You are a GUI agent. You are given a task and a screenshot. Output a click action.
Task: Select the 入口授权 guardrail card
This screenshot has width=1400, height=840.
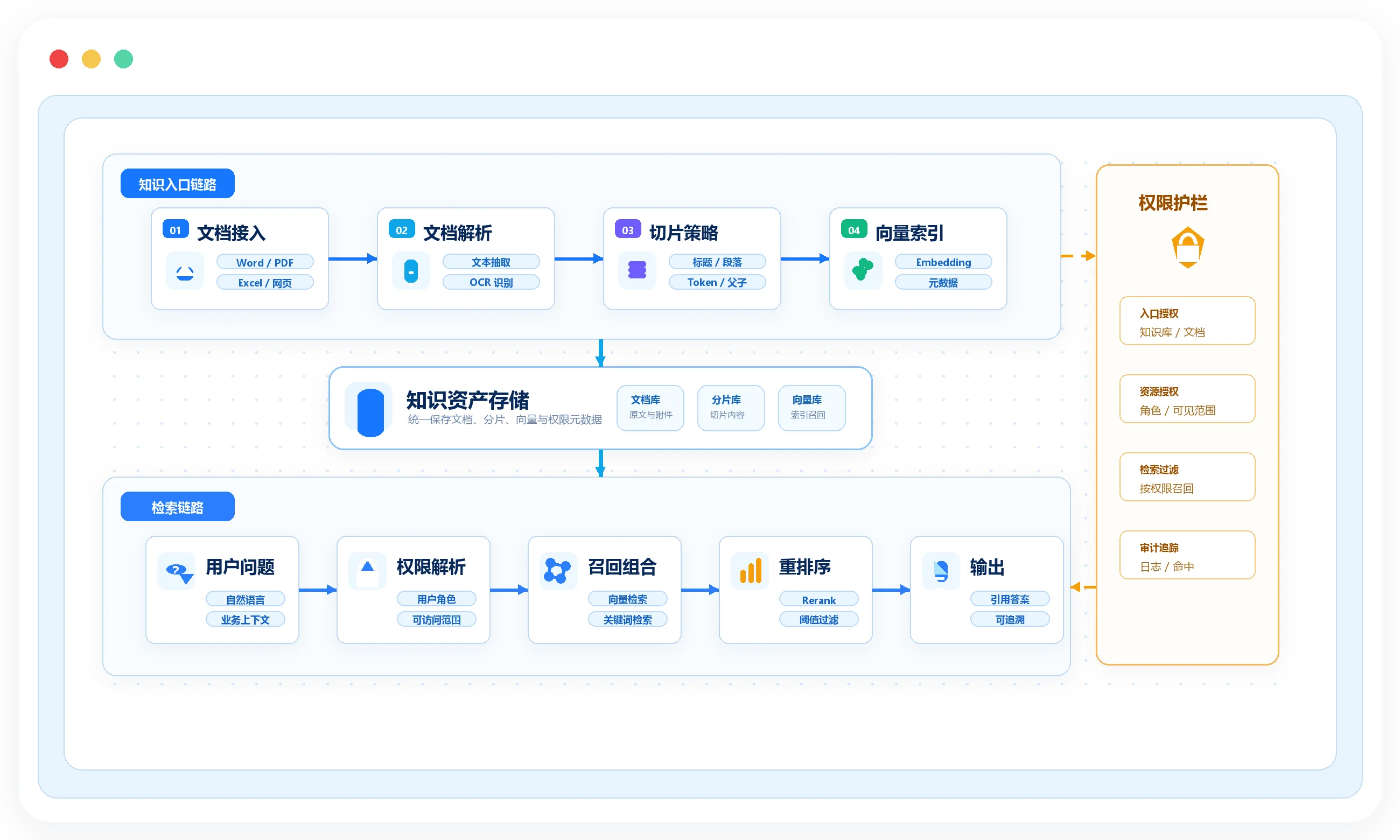pyautogui.click(x=1187, y=321)
